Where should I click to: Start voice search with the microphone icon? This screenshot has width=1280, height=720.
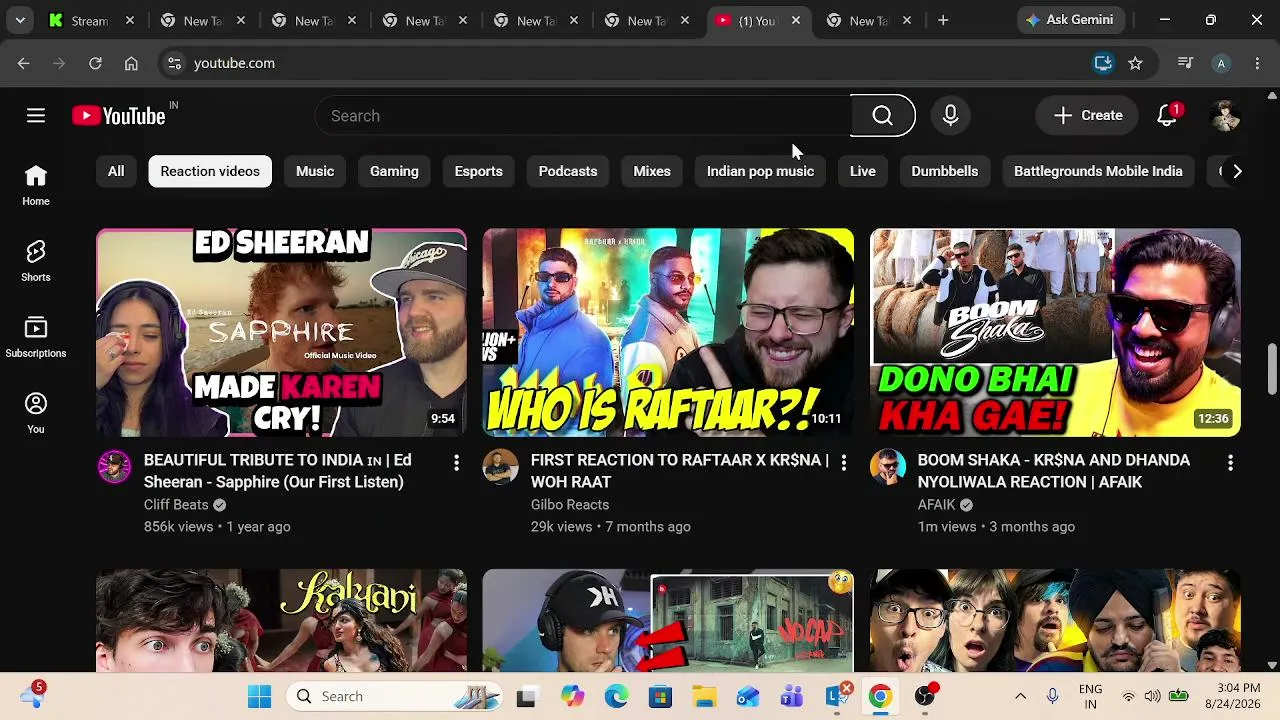tap(950, 116)
